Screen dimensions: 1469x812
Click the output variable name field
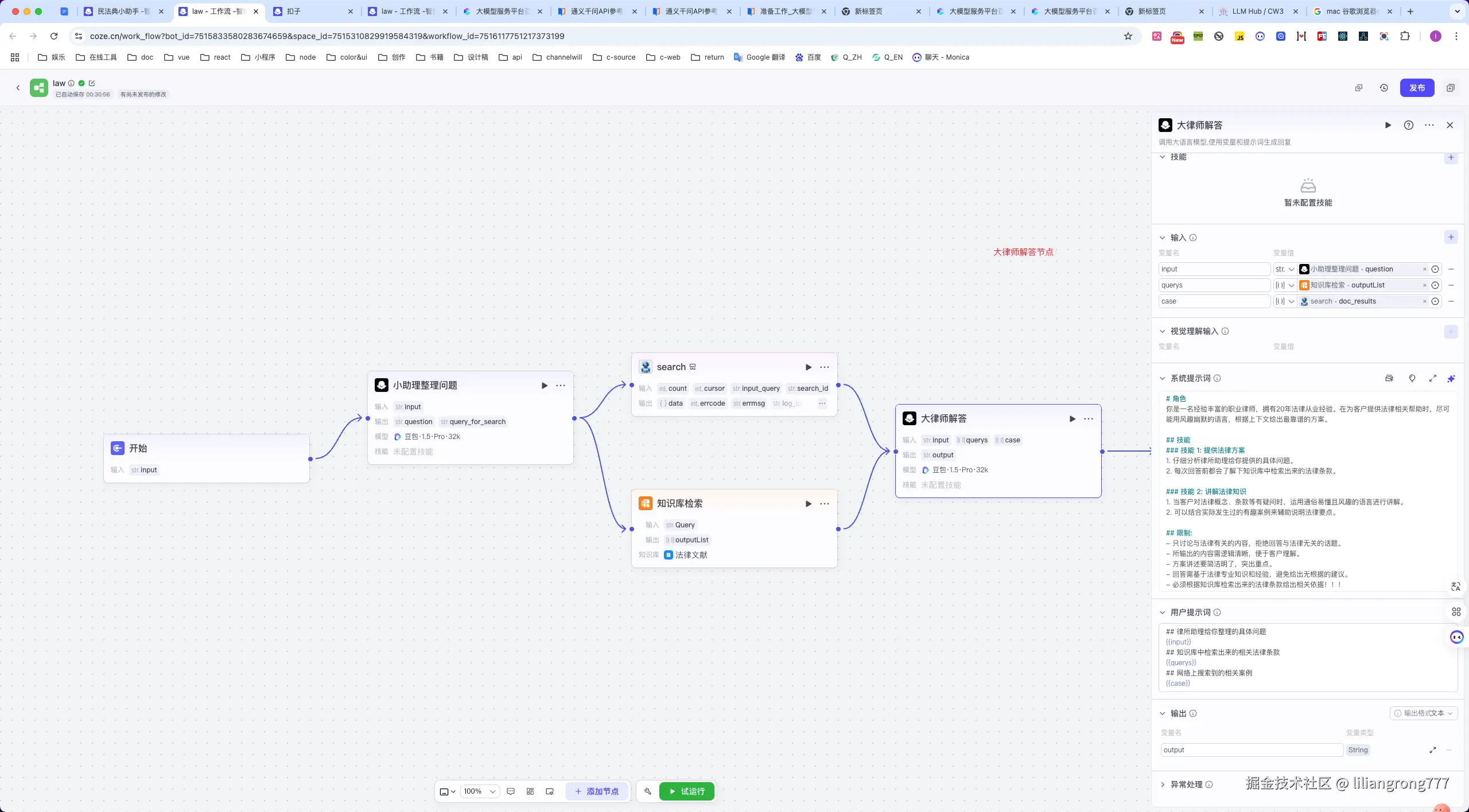1251,750
